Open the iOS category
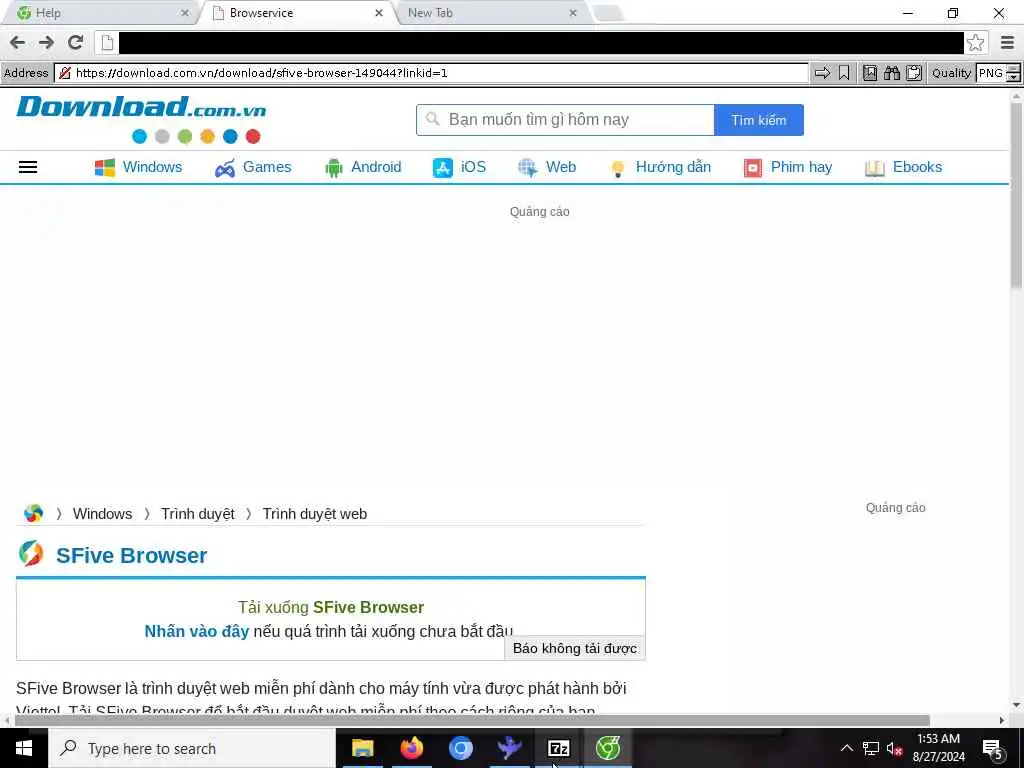 pyautogui.click(x=459, y=167)
